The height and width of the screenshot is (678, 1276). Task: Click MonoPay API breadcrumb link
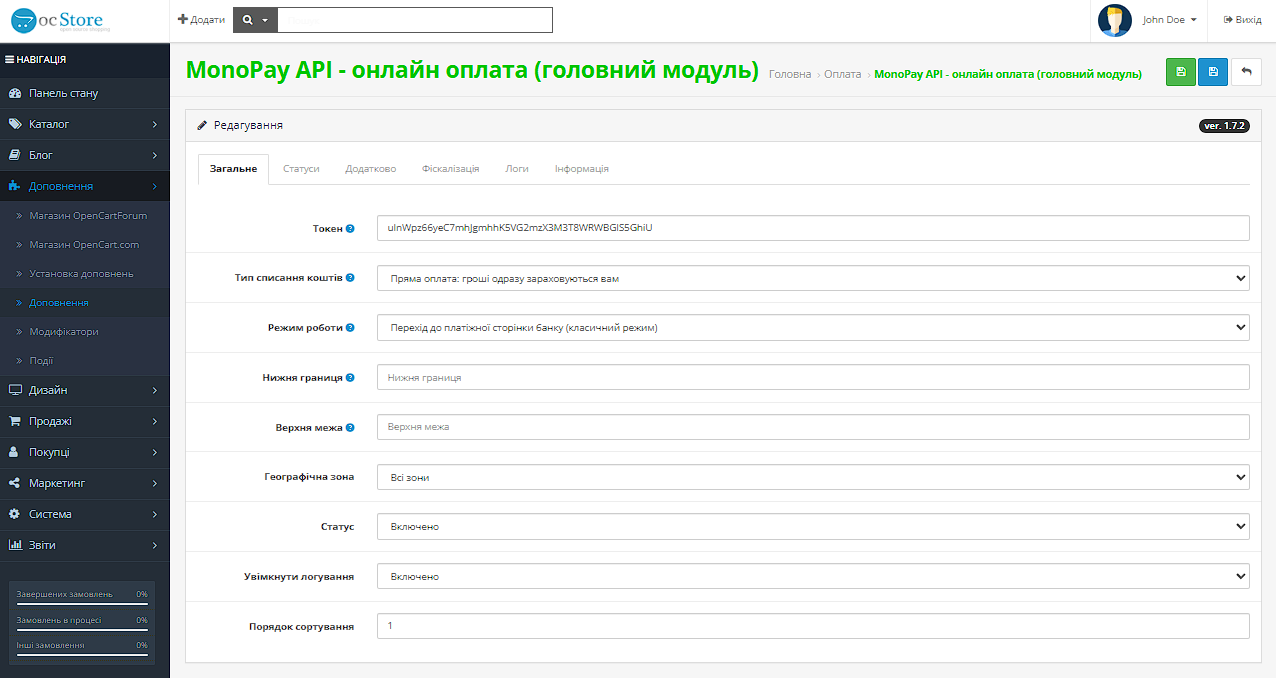(1008, 74)
